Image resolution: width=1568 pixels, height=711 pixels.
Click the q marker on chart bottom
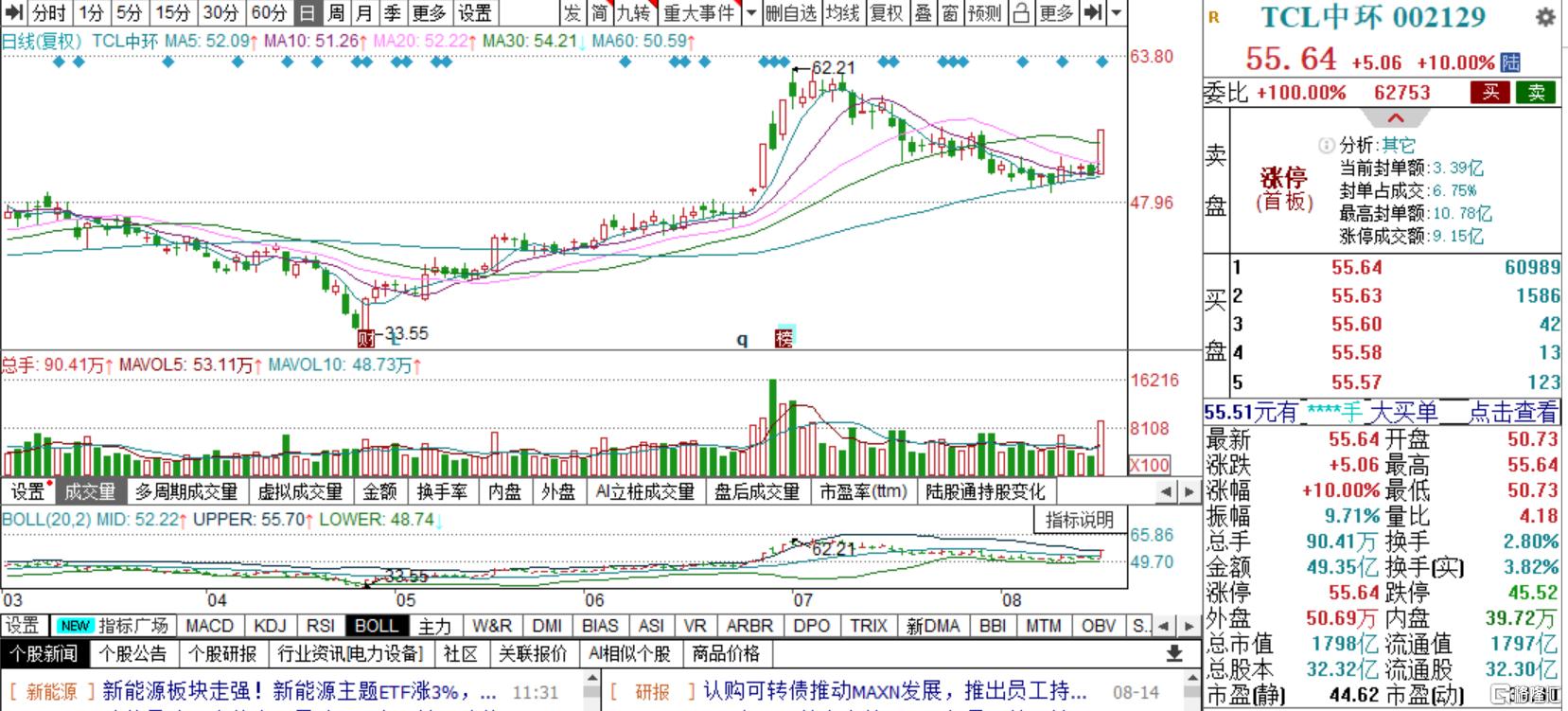coord(742,339)
